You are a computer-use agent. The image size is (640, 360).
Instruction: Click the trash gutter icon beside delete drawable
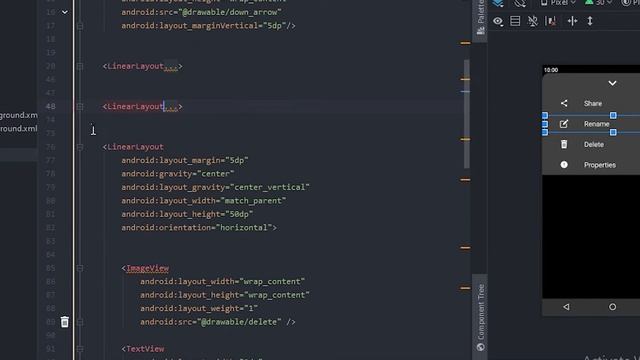(65, 322)
